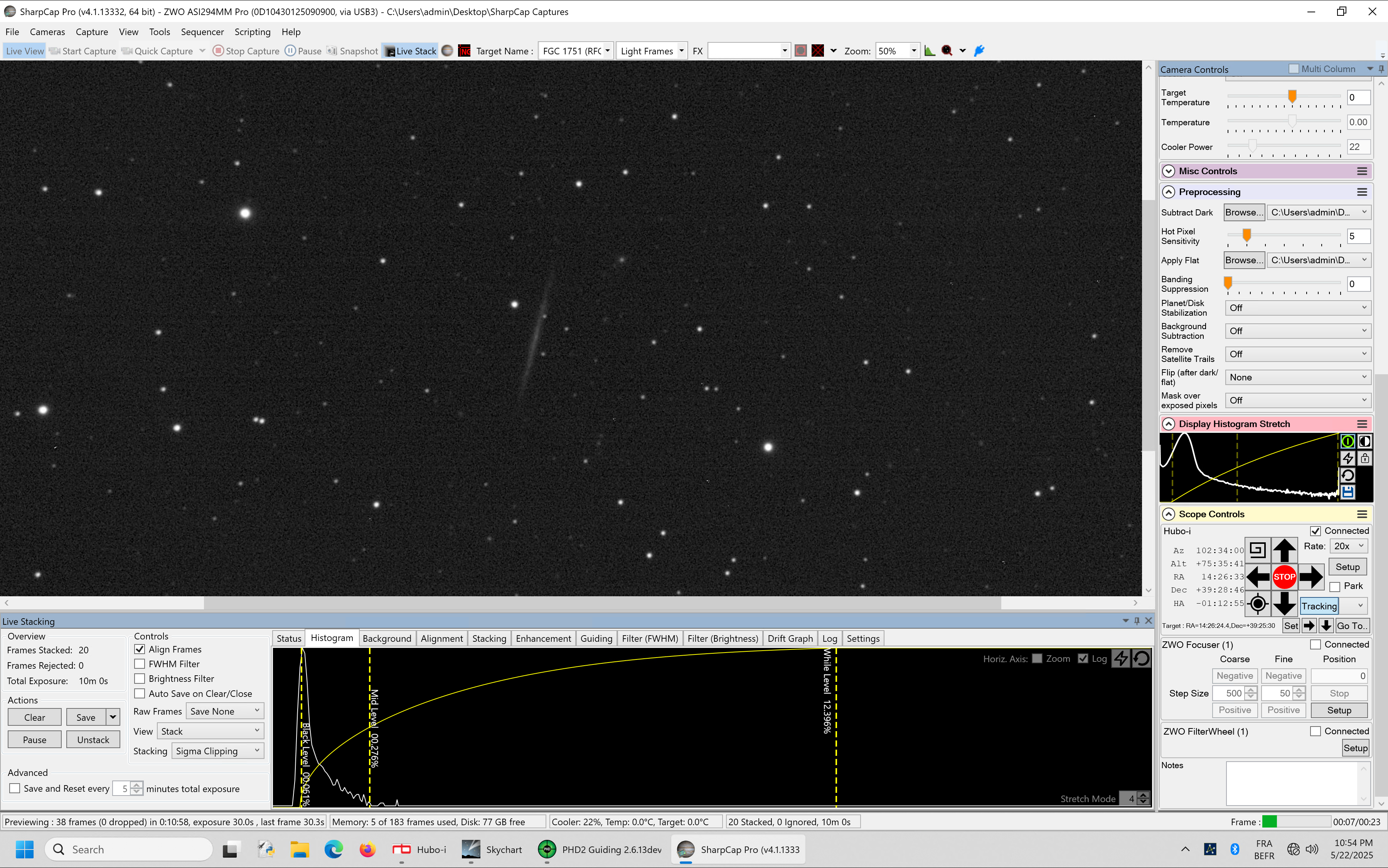Switch to the Filter (FWHM) tab
1388x868 pixels.
pyautogui.click(x=650, y=638)
